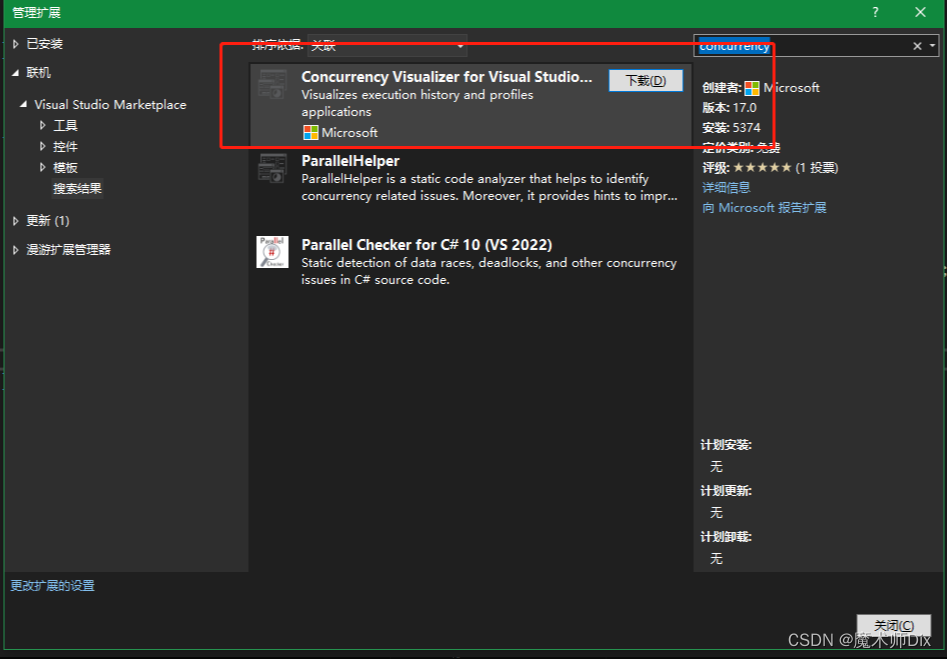Click the ParallelHelper extension icon
This screenshot has height=659, width=947.
[x=272, y=168]
